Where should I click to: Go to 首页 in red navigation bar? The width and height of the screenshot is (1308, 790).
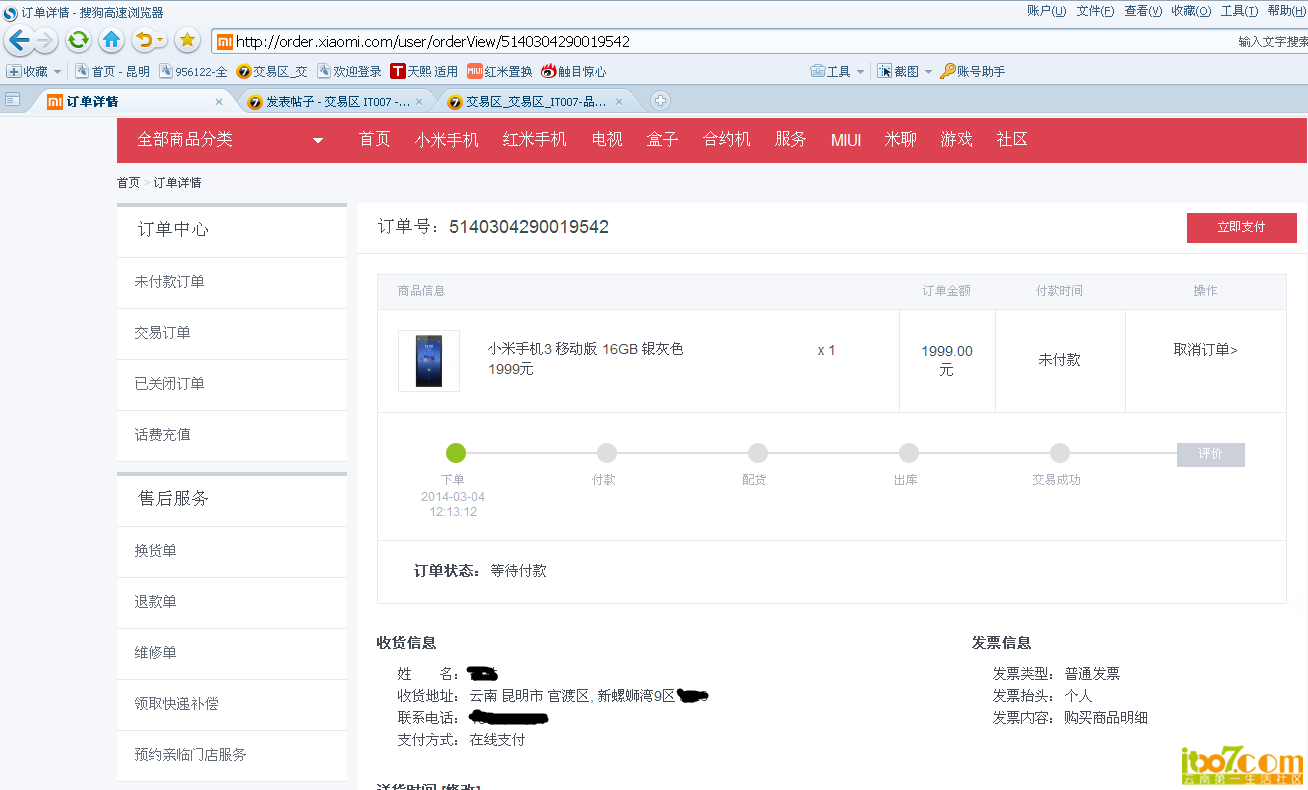[x=375, y=140]
